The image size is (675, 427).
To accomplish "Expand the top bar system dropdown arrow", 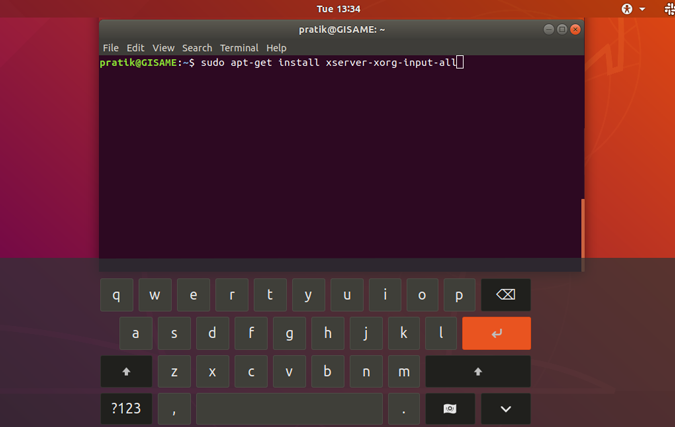I will 642,9.
